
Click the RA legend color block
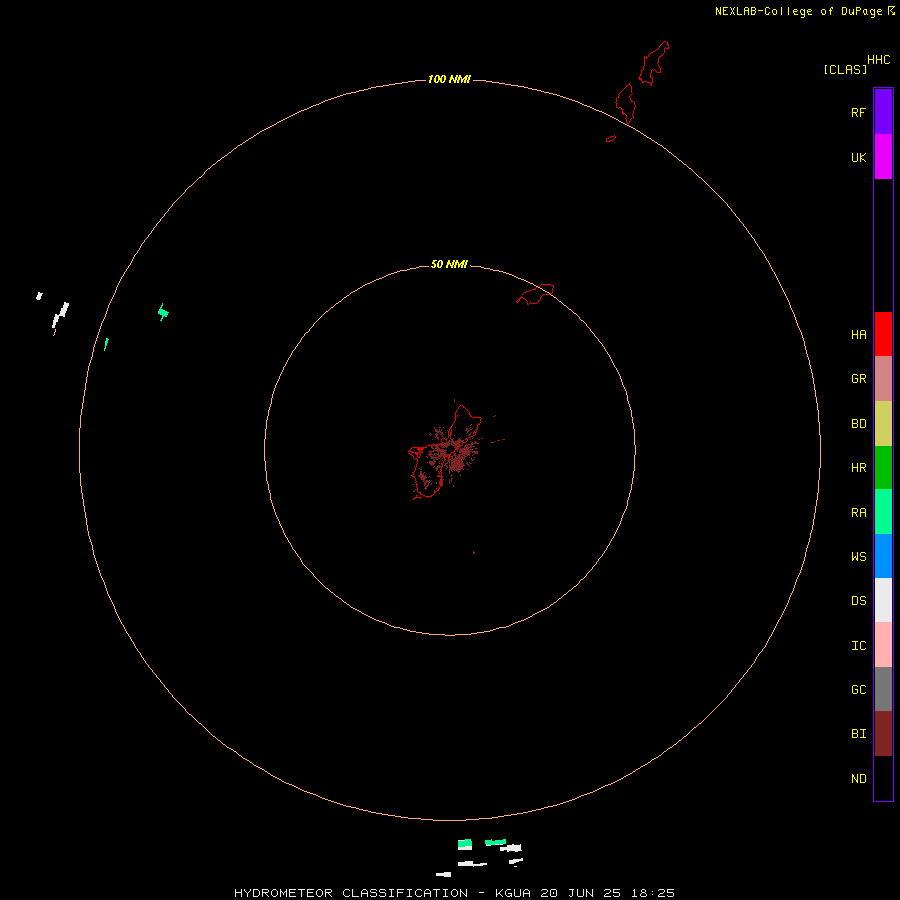(883, 512)
